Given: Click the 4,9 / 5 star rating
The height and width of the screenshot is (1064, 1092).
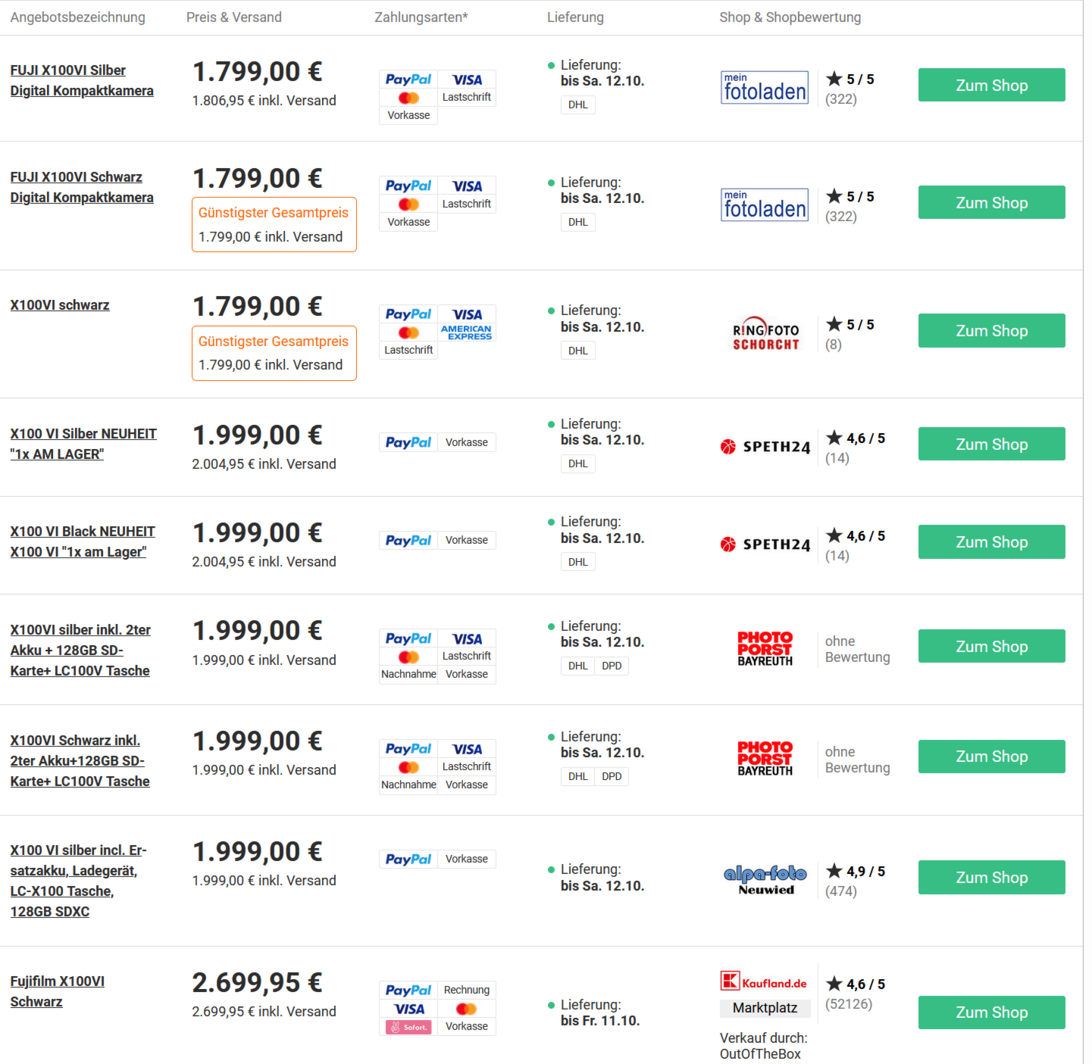Looking at the screenshot, I should pos(855,871).
